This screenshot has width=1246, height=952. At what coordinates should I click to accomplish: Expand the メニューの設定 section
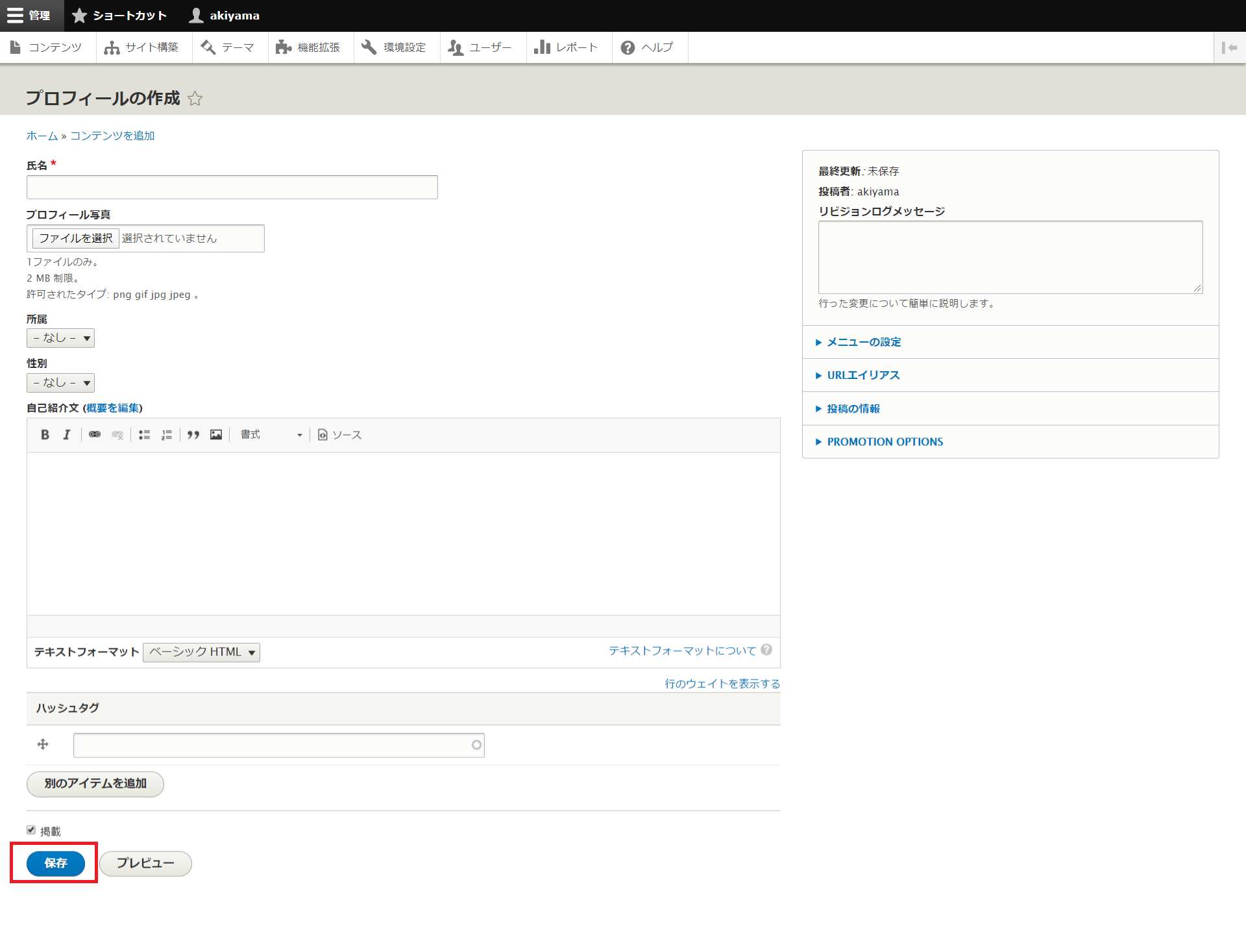tap(863, 342)
